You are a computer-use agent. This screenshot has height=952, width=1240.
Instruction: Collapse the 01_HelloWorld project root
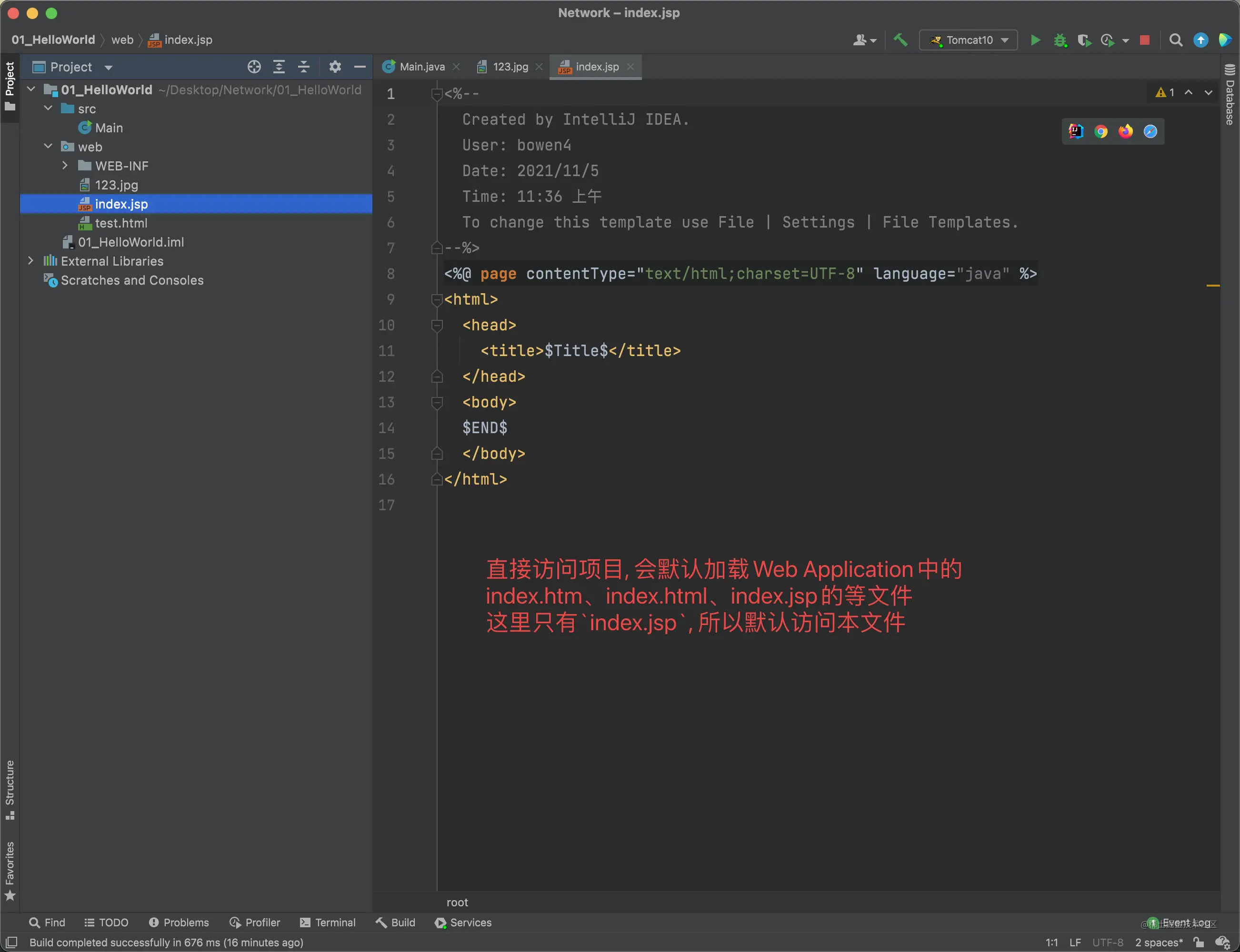(x=32, y=89)
